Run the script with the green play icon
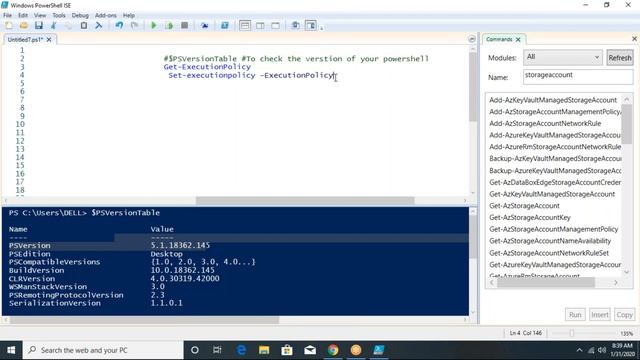This screenshot has width=640, height=360. tap(154, 26)
